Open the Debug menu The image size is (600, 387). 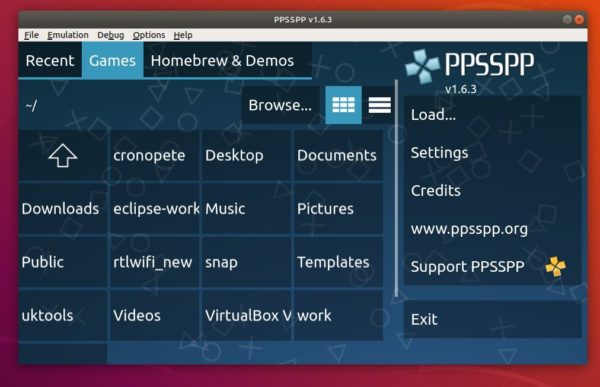(x=111, y=35)
